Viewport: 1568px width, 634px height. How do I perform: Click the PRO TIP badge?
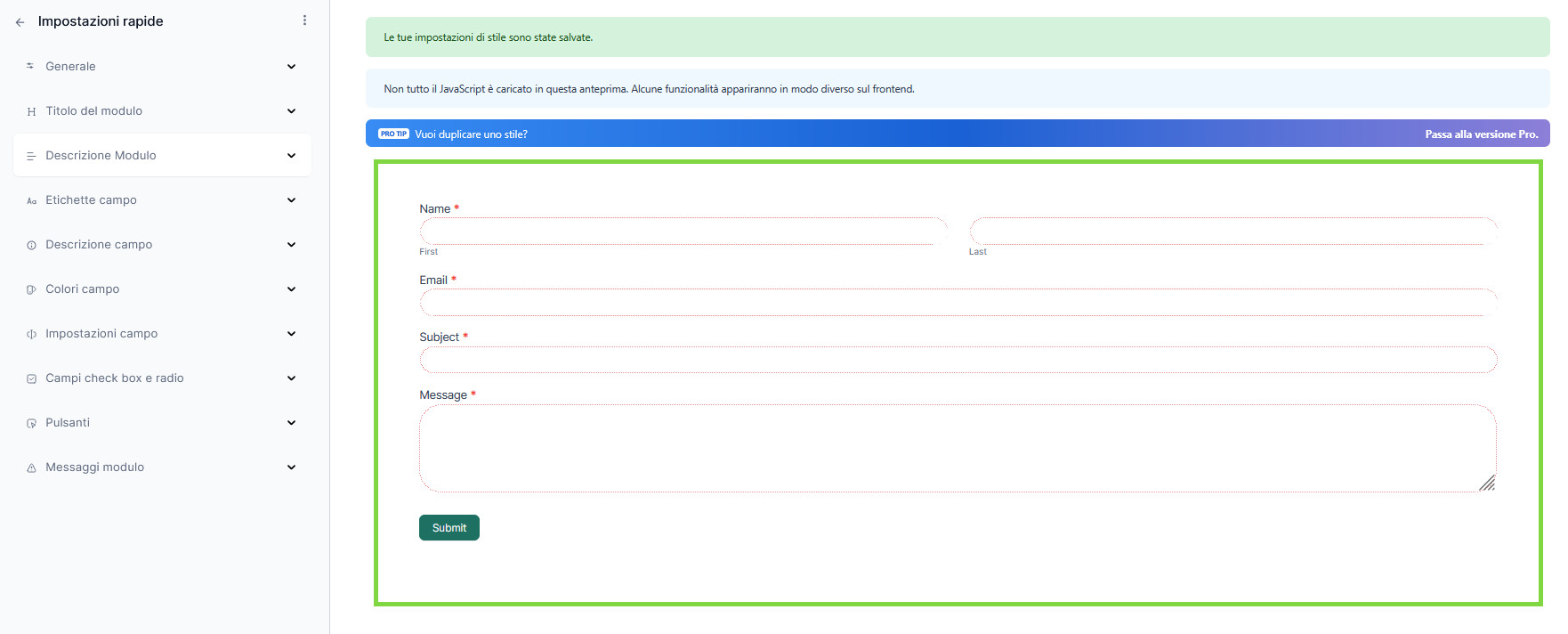pos(393,134)
